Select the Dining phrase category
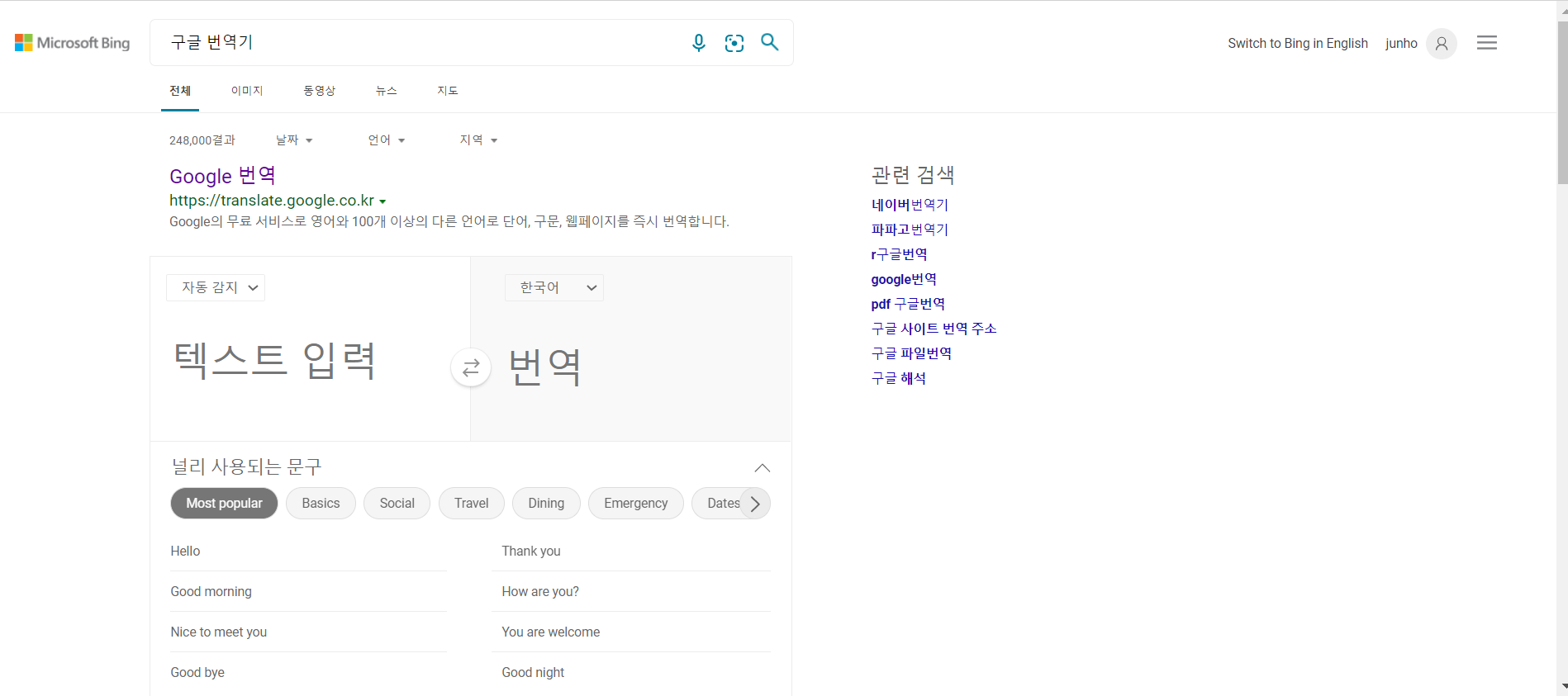 [x=546, y=504]
